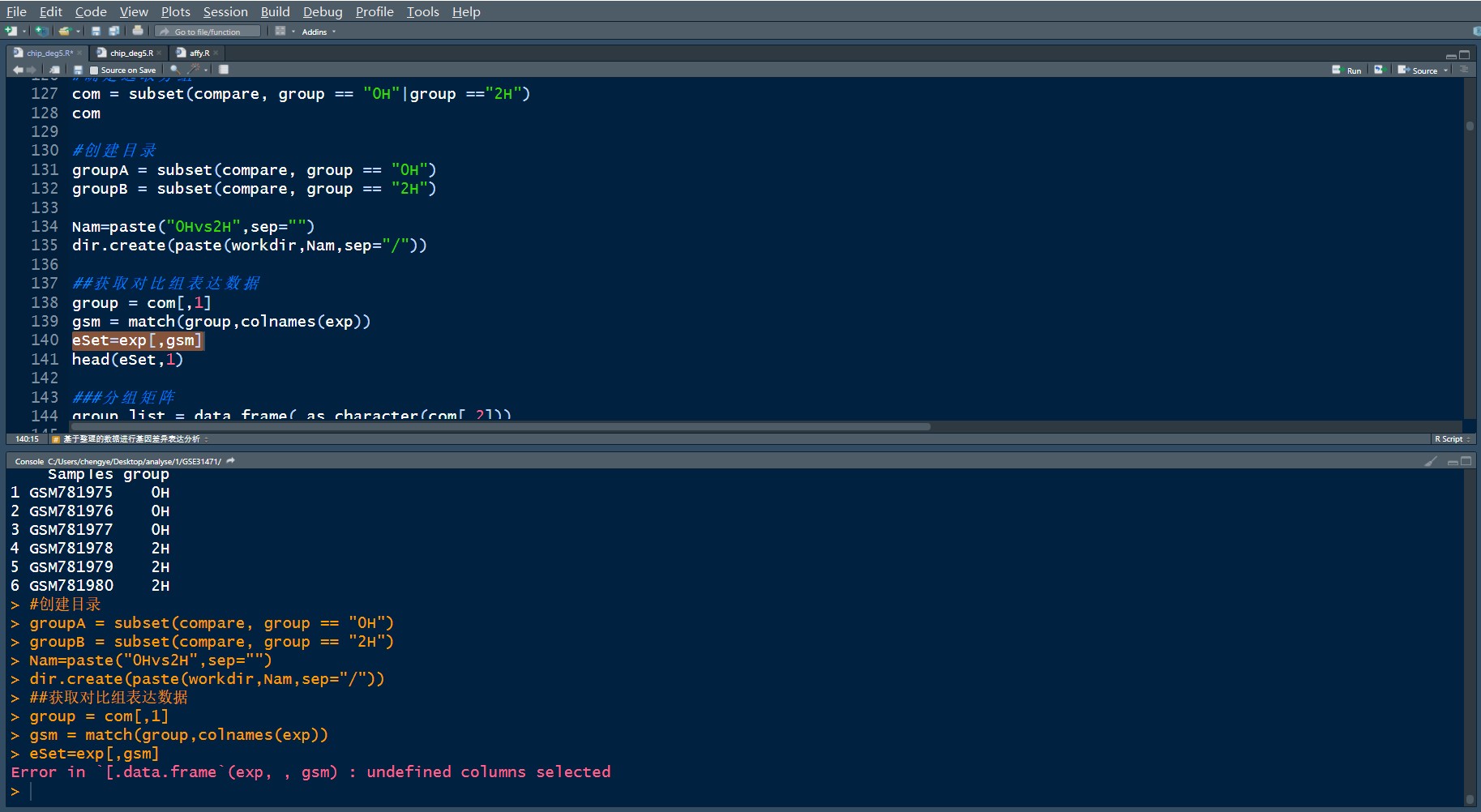Screen dimensions: 1481x812
Task: Place cursor at the console prompt
Action: (x=32, y=792)
